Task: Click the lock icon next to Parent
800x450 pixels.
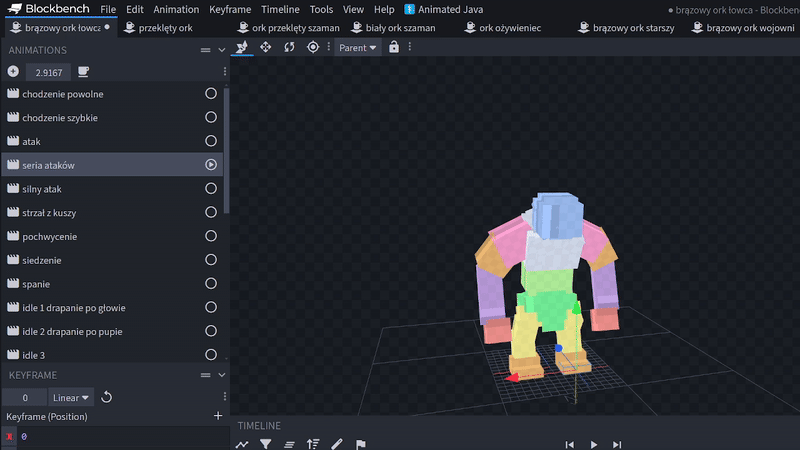Action: (394, 47)
